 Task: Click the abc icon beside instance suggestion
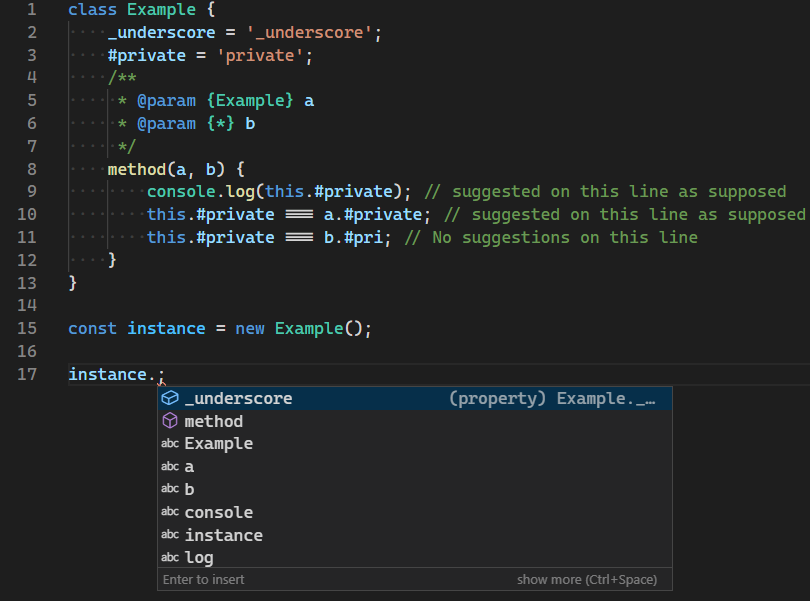pyautogui.click(x=168, y=534)
